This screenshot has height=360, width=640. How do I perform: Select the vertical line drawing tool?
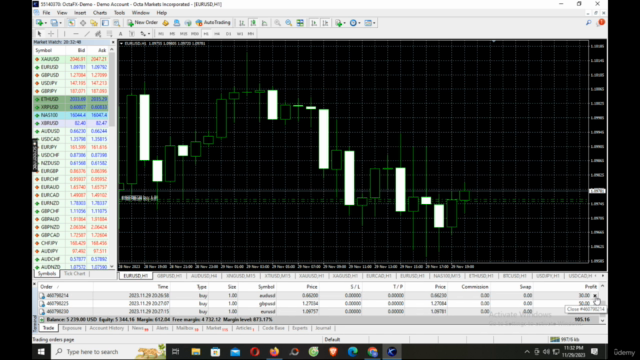64,33
